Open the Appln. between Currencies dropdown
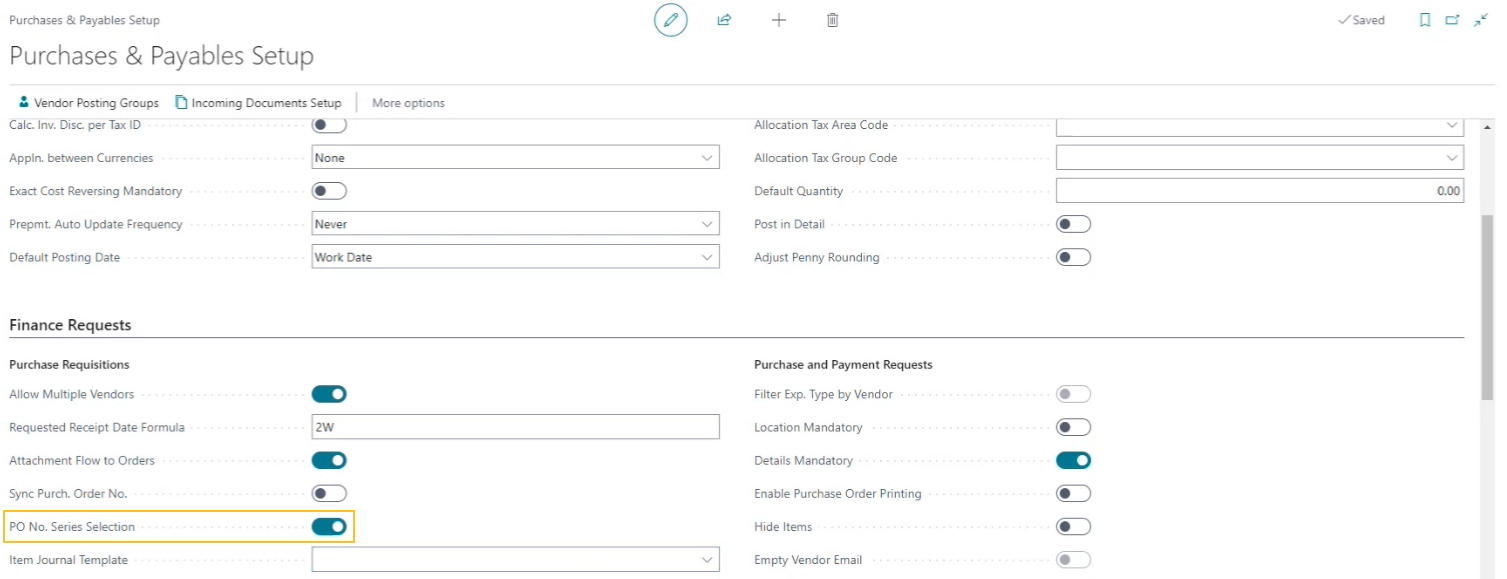The height and width of the screenshot is (579, 1507). click(x=708, y=157)
